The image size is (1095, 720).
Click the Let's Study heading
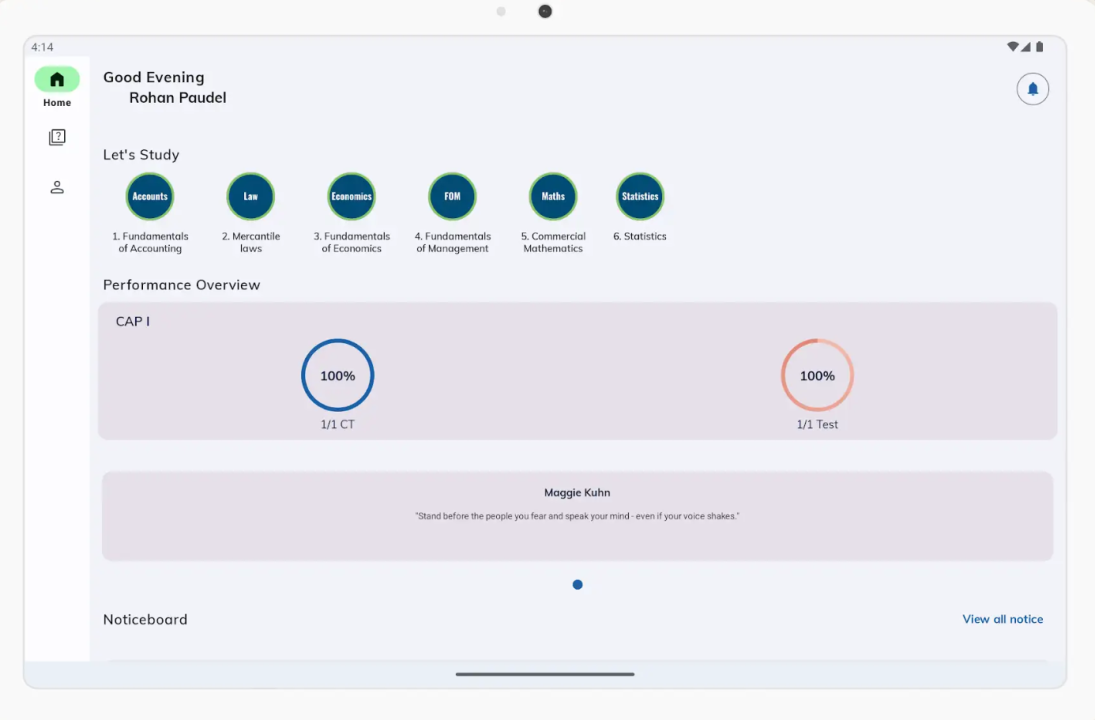[141, 155]
